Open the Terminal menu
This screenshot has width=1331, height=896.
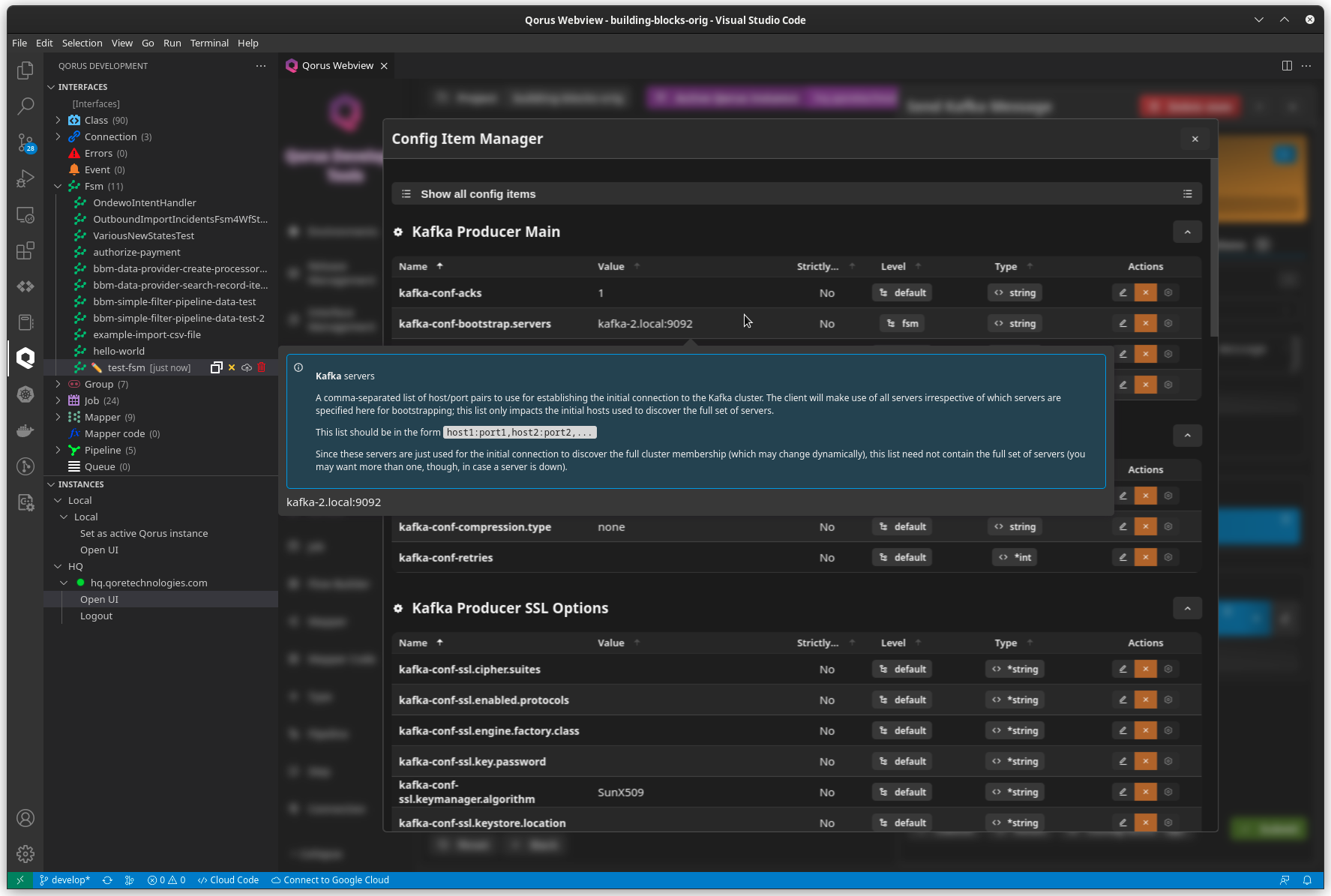tap(209, 43)
